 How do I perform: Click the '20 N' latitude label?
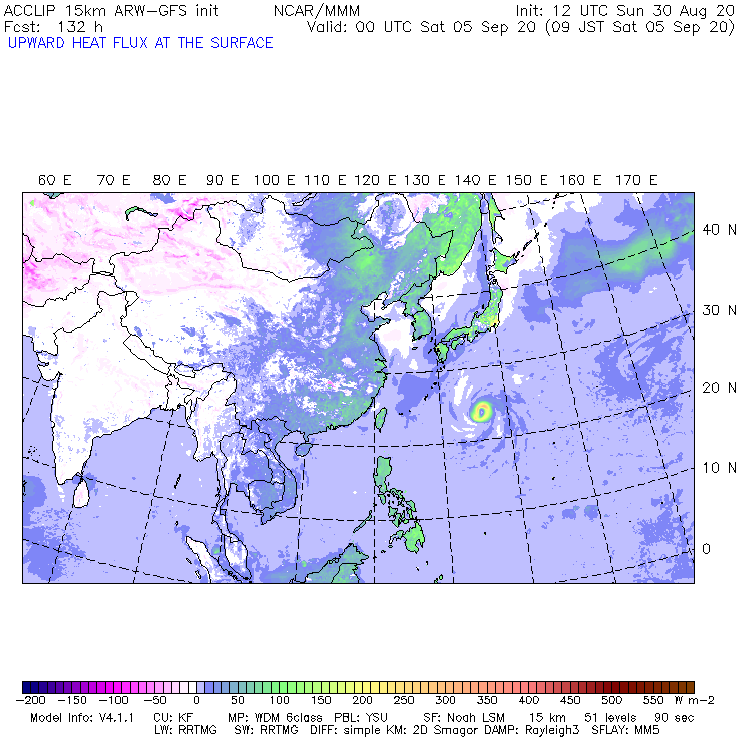719,388
